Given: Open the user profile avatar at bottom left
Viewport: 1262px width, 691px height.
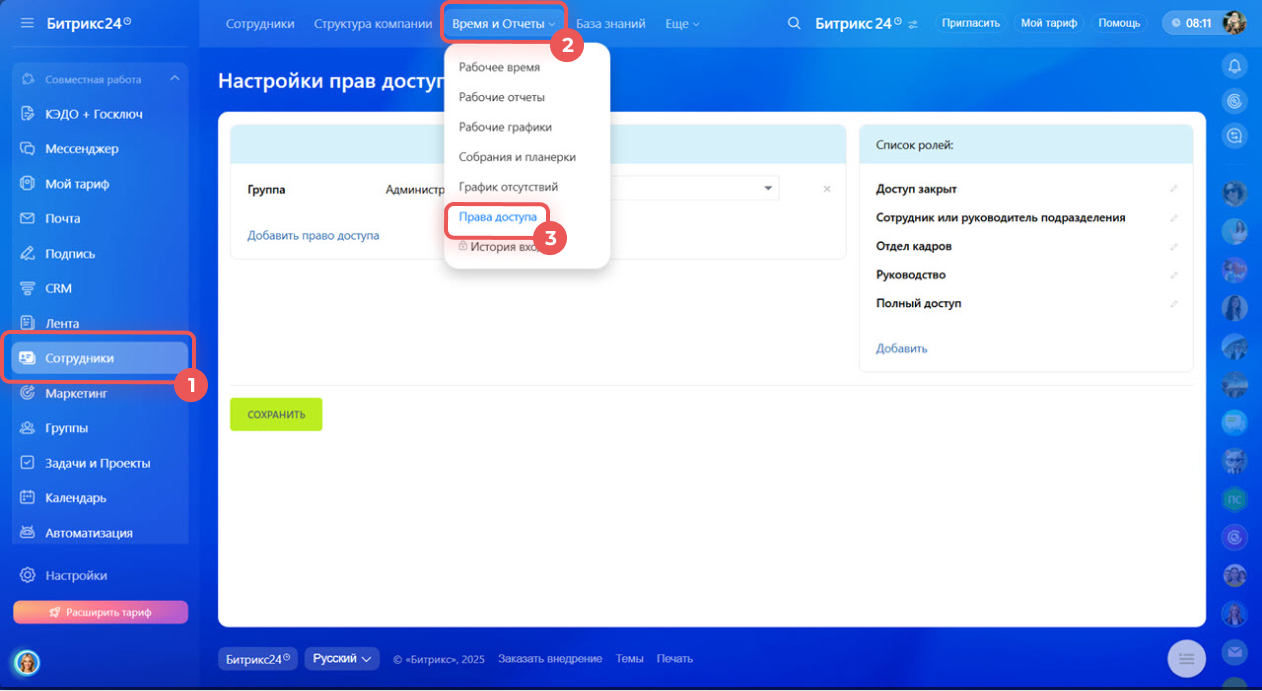Looking at the screenshot, I should (27, 662).
